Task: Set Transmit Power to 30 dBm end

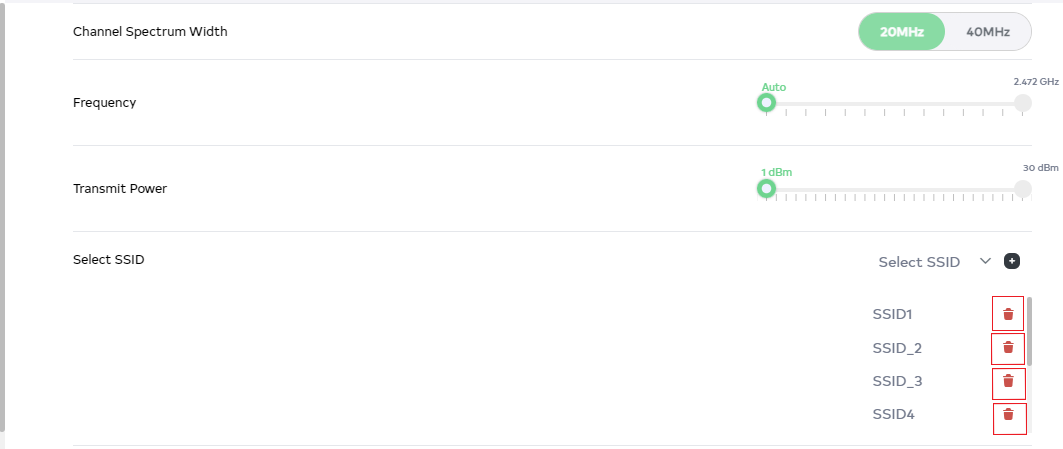Action: tap(1022, 188)
